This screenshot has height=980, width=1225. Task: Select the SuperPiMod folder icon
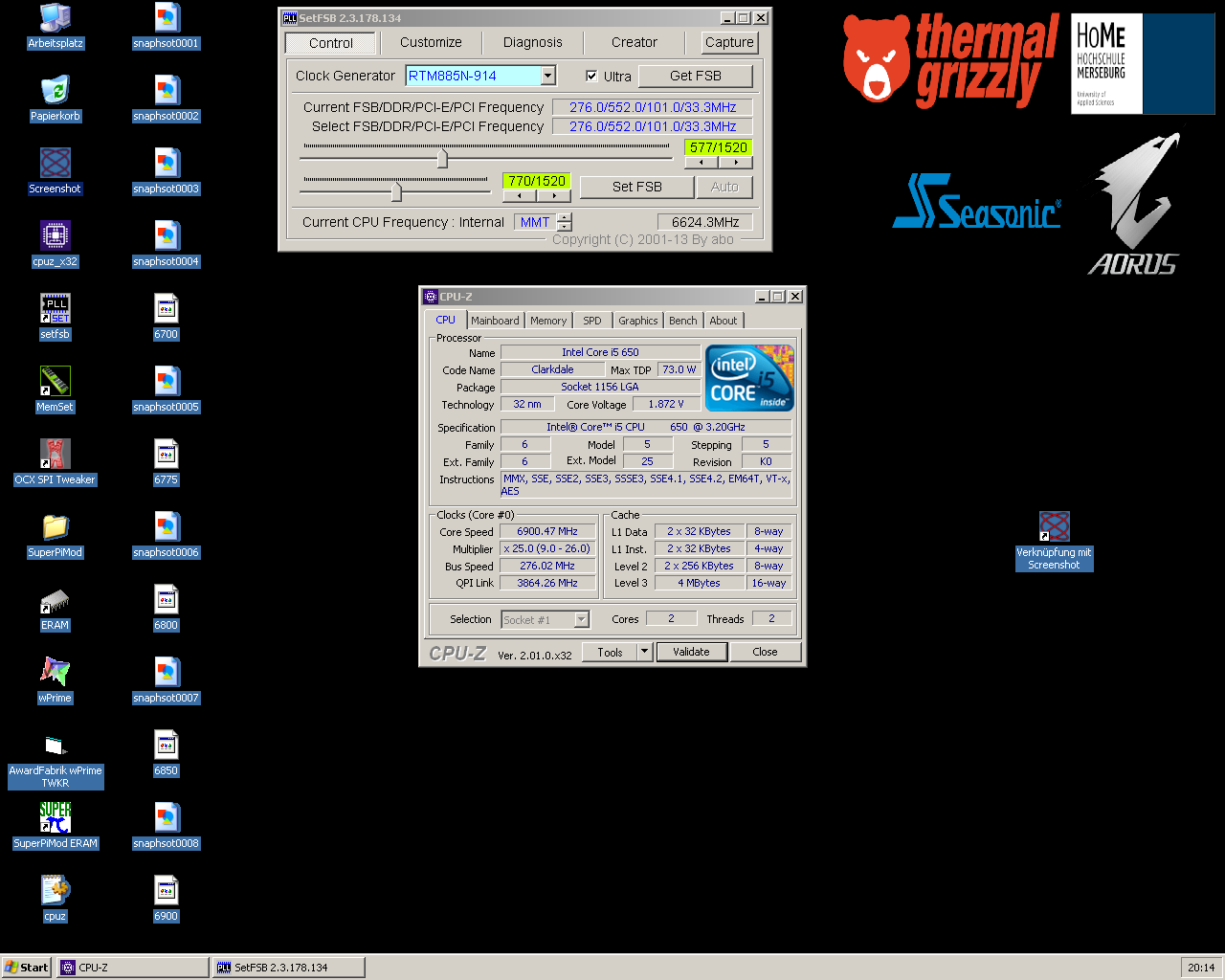click(x=56, y=535)
